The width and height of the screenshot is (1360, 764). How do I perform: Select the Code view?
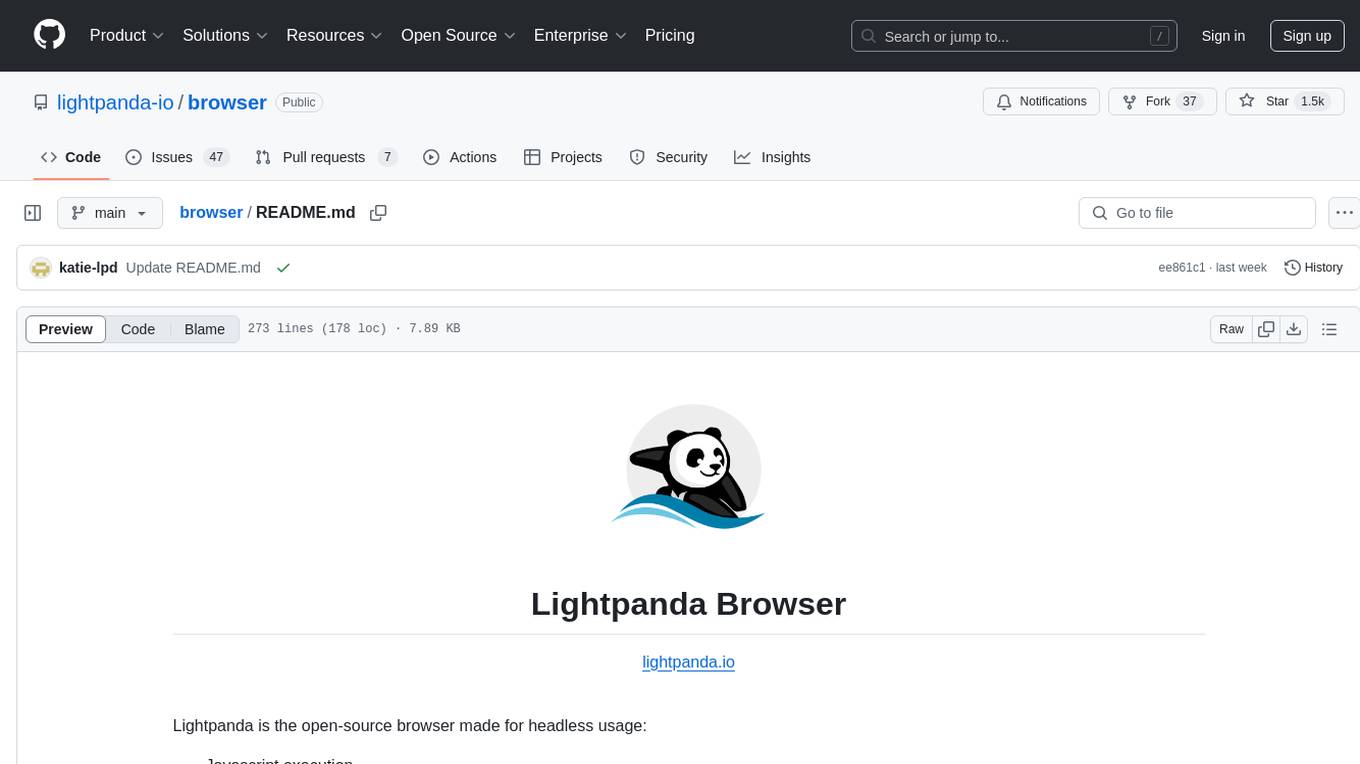click(138, 329)
